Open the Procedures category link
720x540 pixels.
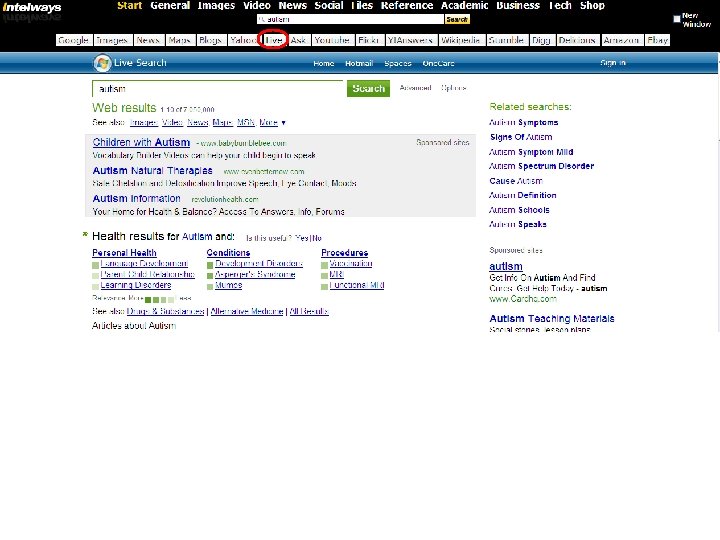click(x=345, y=253)
